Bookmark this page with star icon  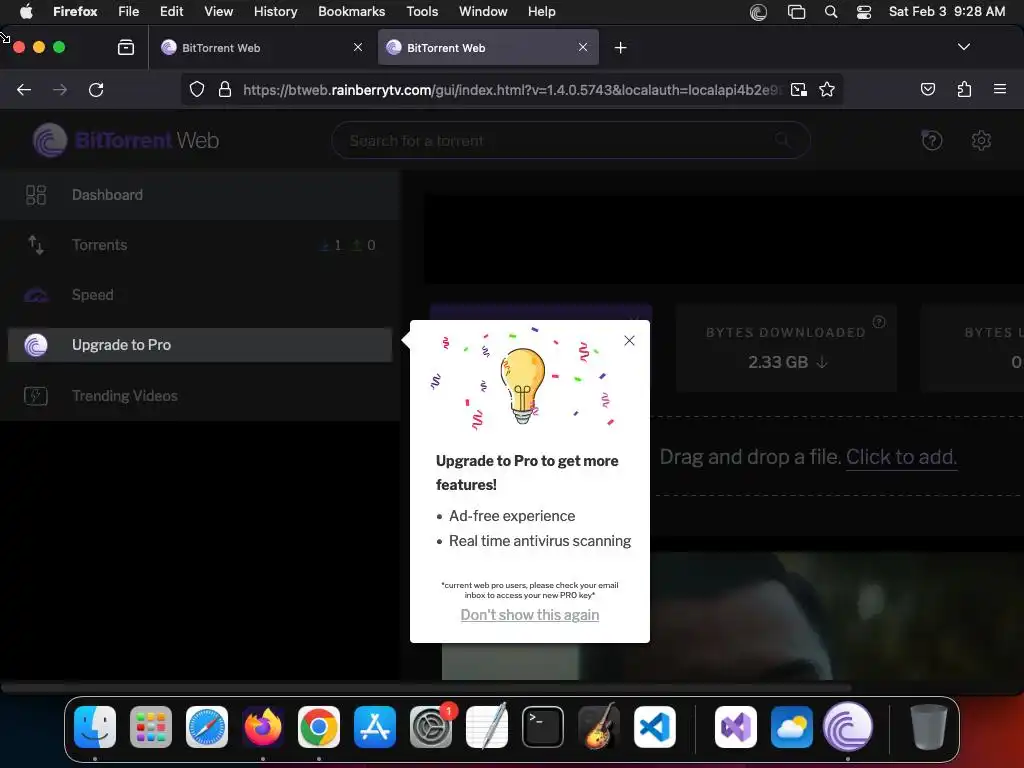(827, 89)
